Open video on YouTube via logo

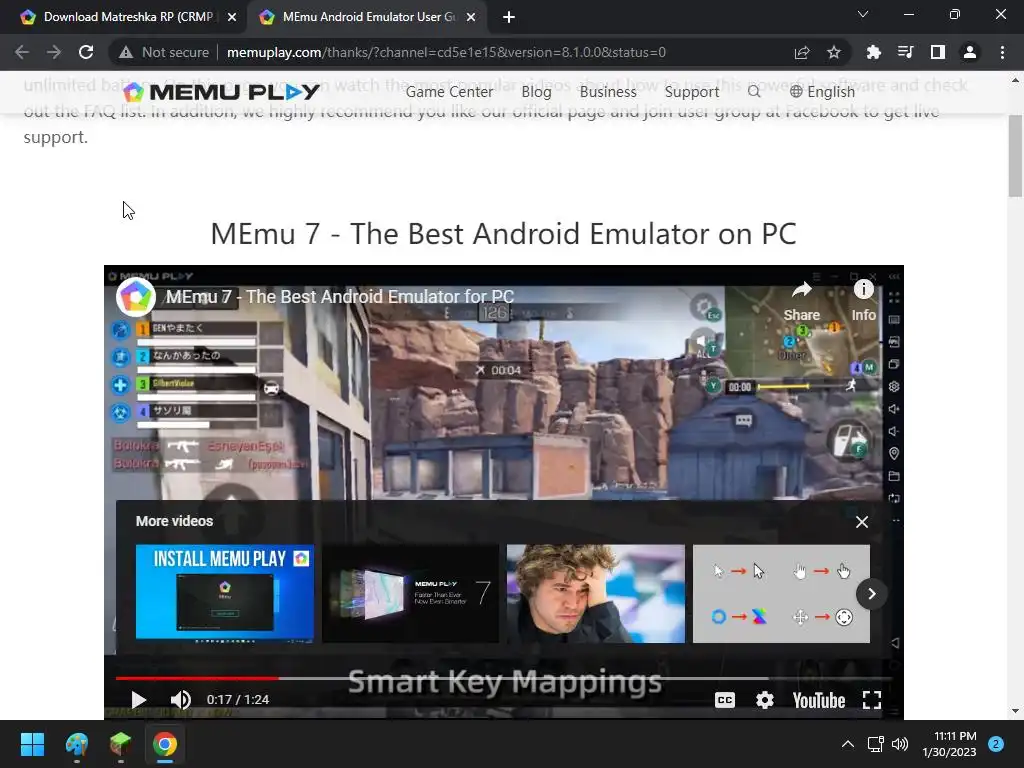click(819, 701)
